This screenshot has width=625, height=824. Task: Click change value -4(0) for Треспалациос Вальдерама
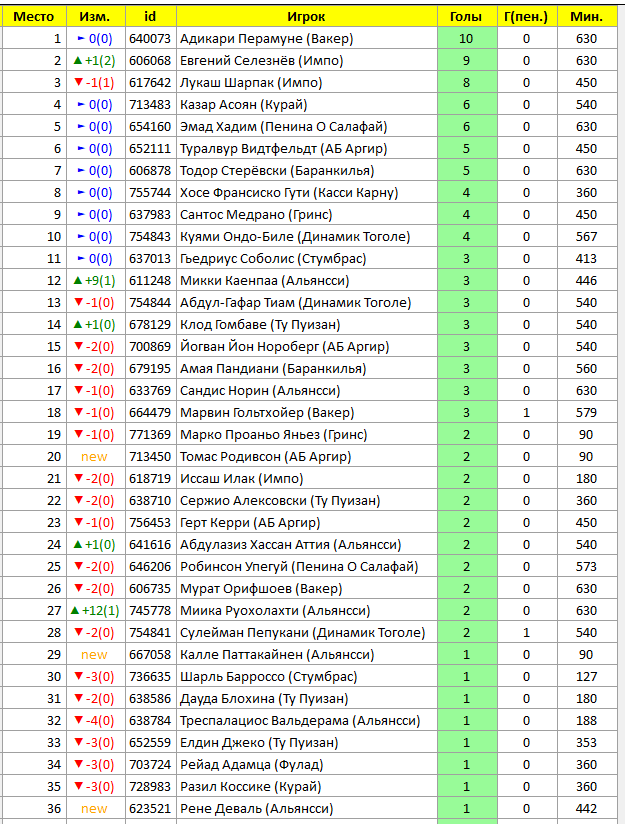click(x=95, y=722)
